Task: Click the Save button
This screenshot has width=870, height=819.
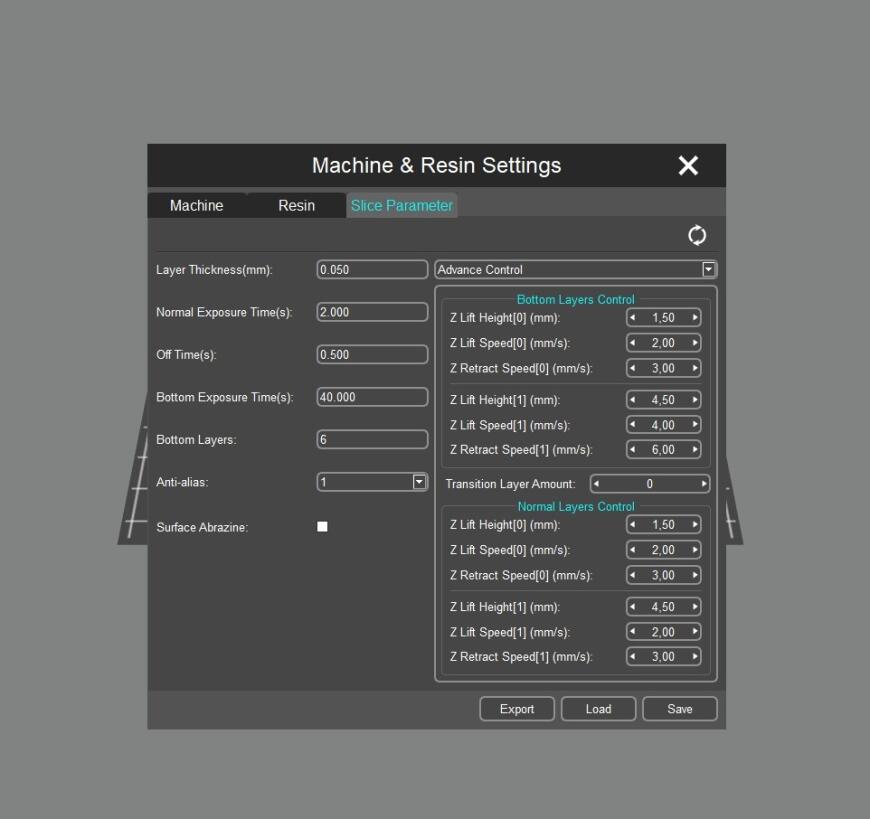Action: coord(680,709)
